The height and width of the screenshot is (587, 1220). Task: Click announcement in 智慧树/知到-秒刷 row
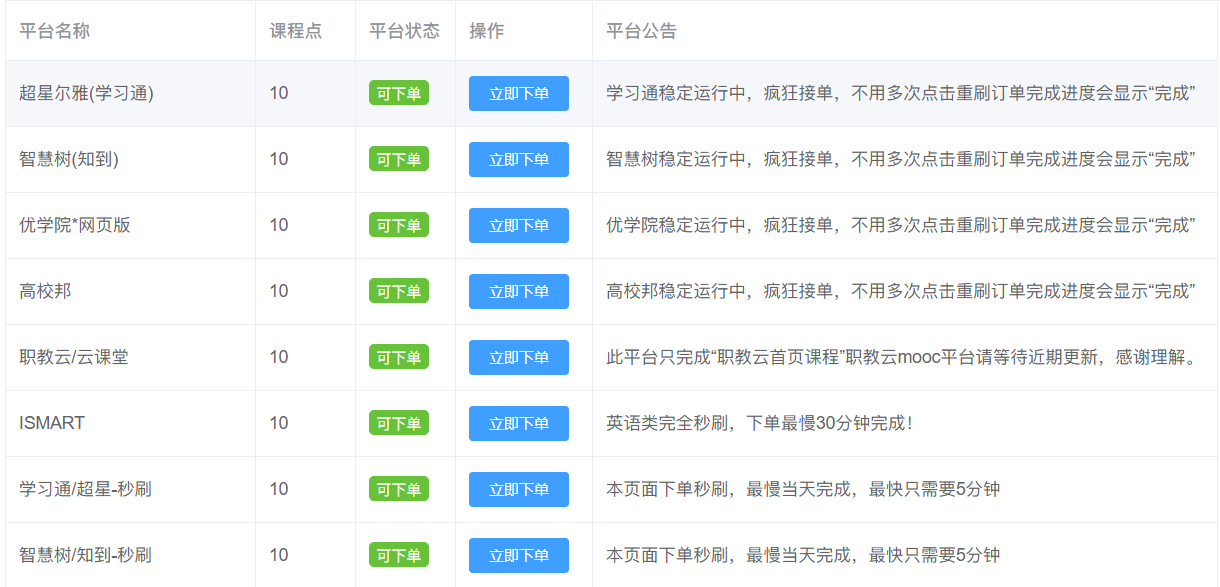(x=803, y=555)
